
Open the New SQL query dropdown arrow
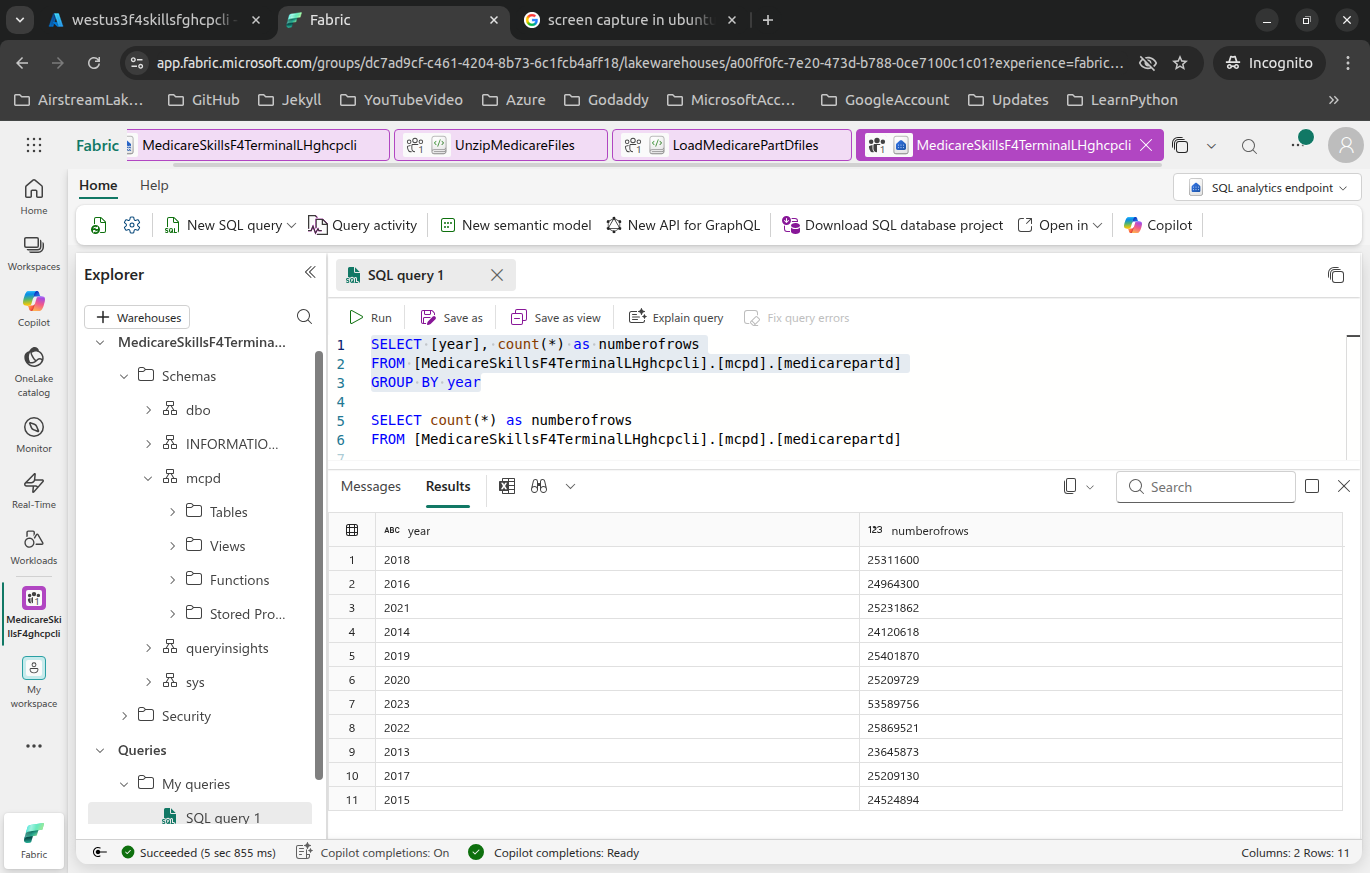point(292,226)
